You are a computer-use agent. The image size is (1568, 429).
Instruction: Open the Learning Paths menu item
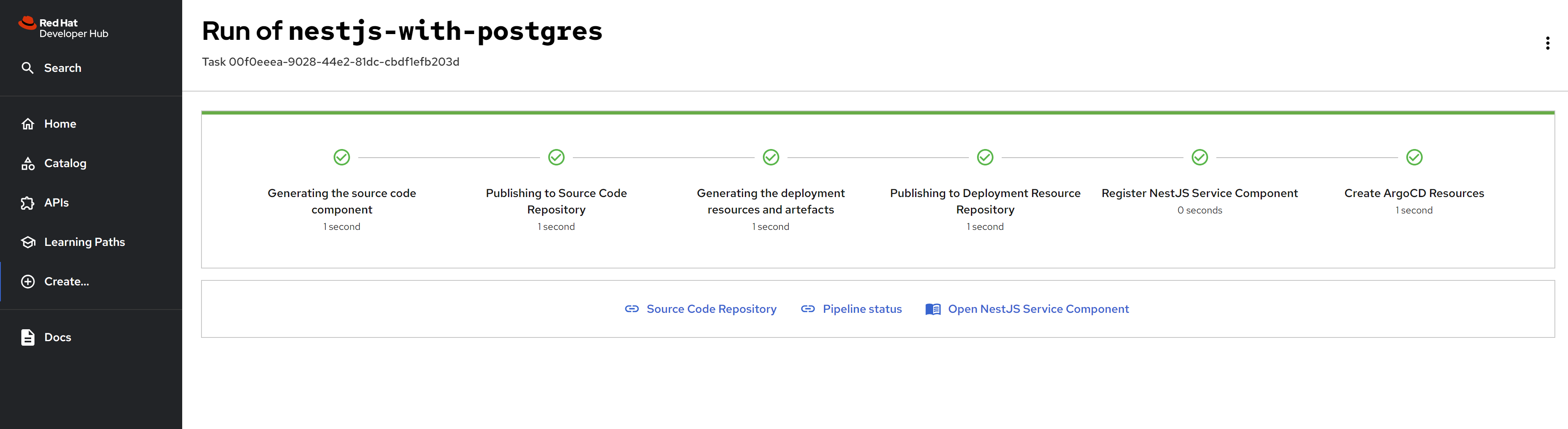(x=85, y=242)
